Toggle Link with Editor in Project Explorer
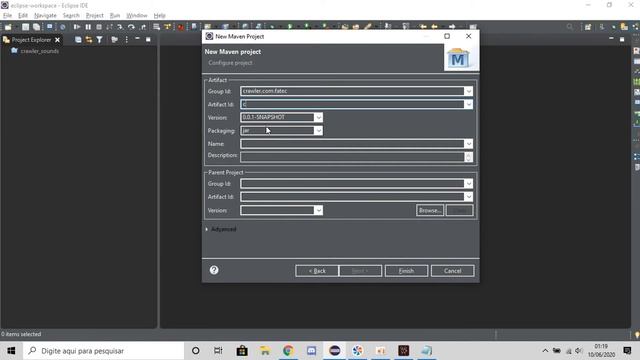 [x=89, y=40]
